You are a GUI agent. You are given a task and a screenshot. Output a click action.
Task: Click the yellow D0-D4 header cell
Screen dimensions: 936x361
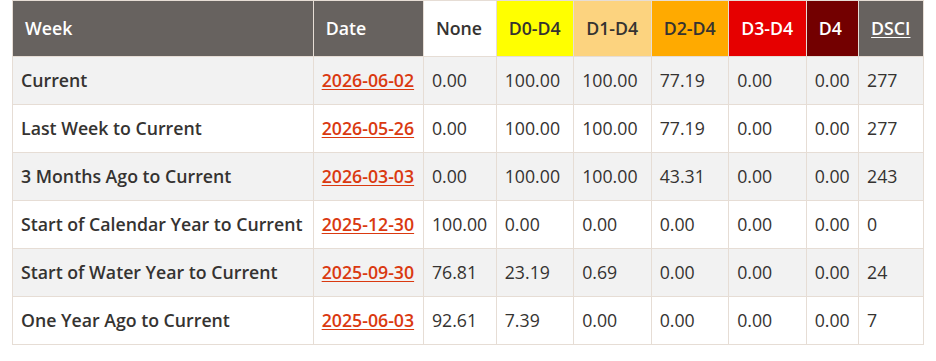coord(535,29)
